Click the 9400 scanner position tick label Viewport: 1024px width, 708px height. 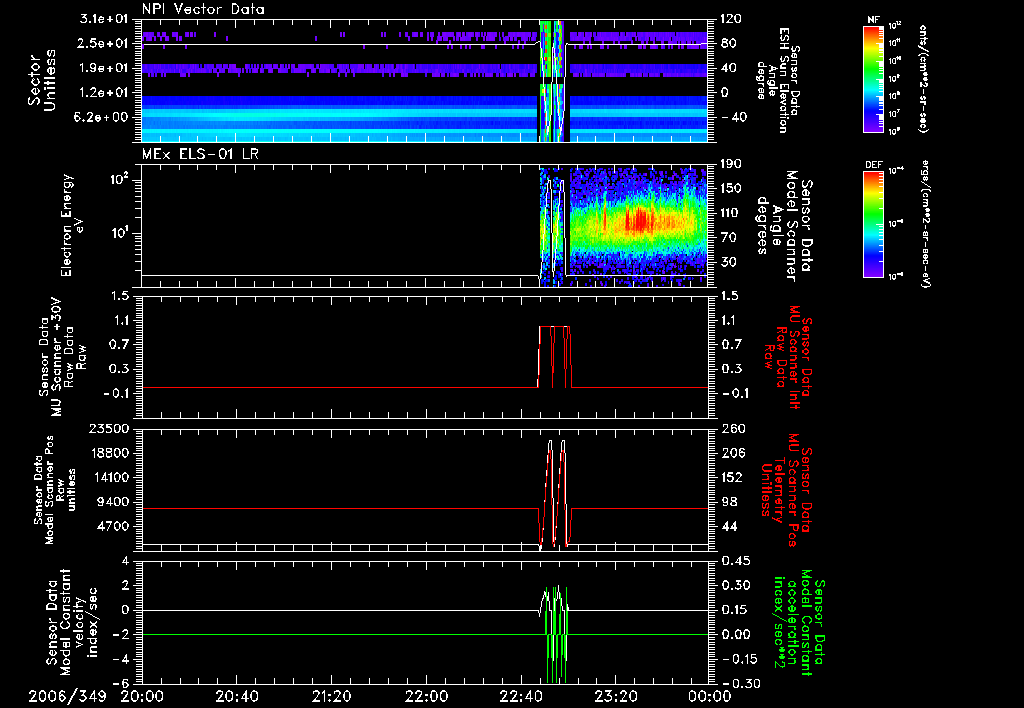[x=114, y=502]
